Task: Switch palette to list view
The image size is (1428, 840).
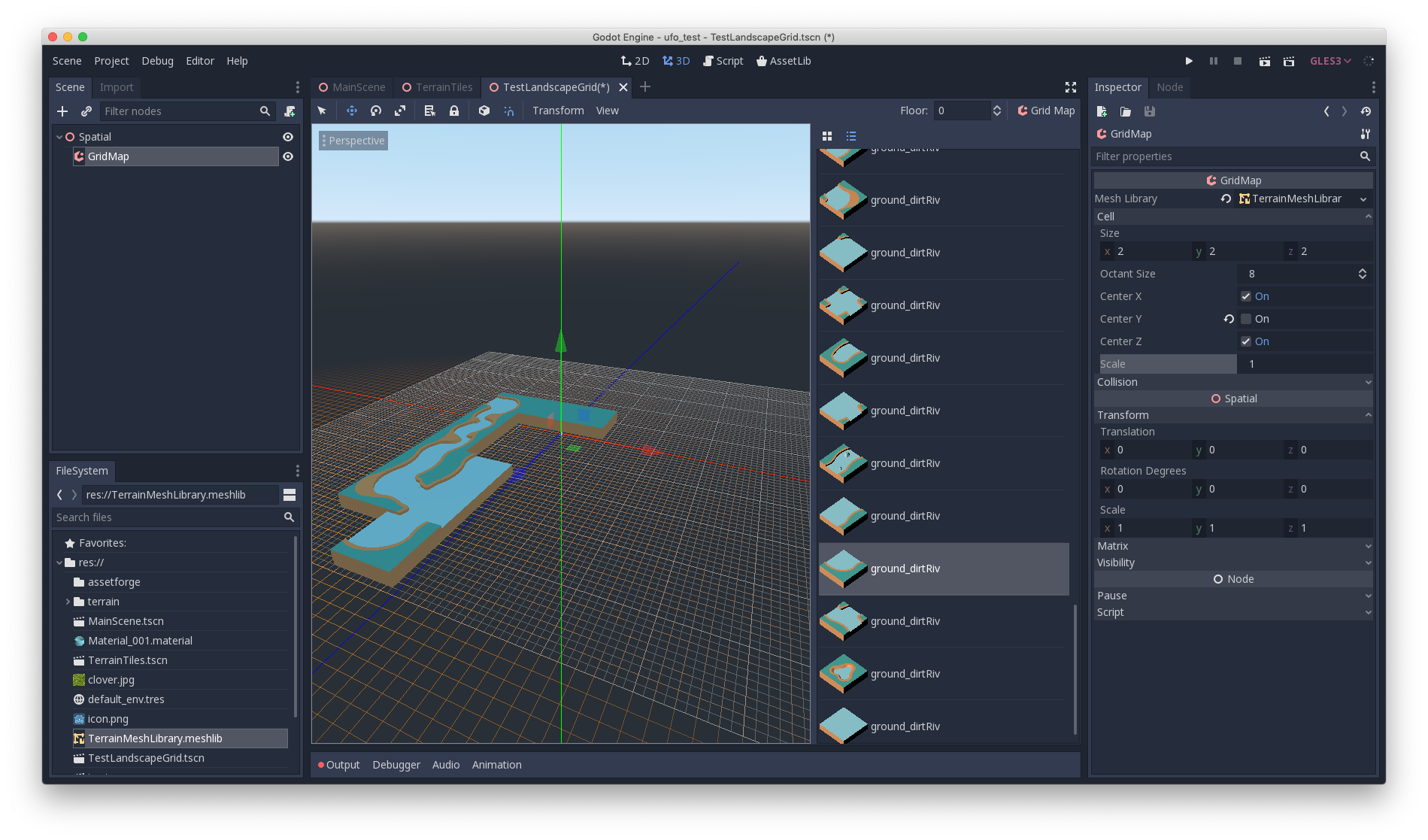Action: [x=851, y=136]
